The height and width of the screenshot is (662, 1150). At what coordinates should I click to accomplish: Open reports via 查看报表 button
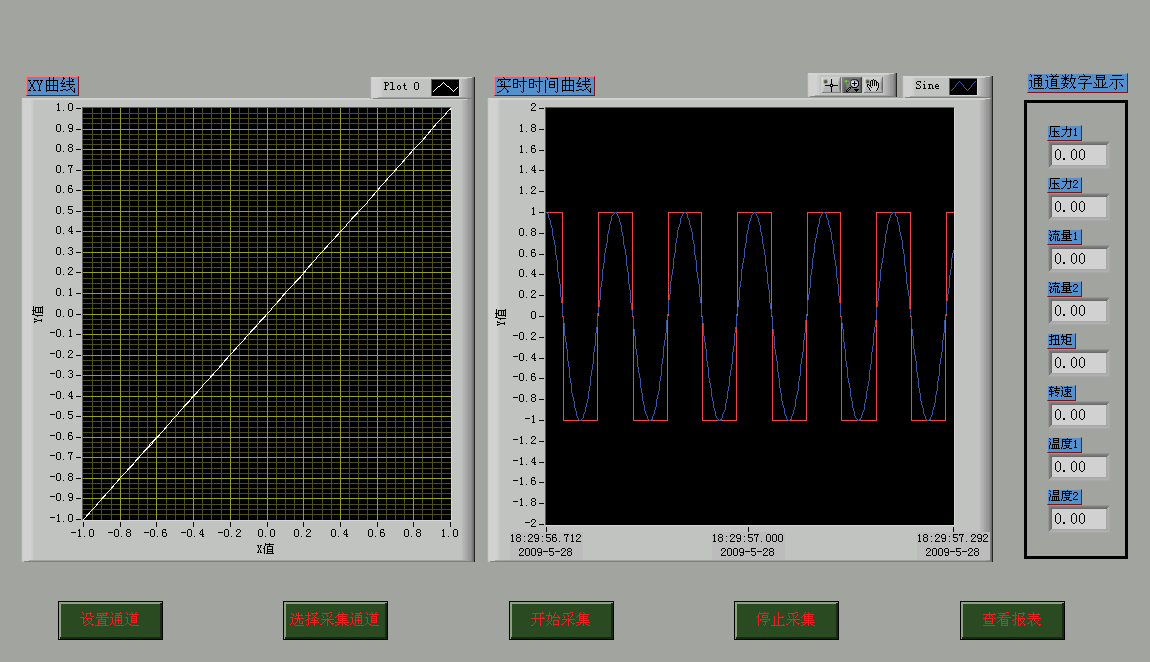point(1012,620)
